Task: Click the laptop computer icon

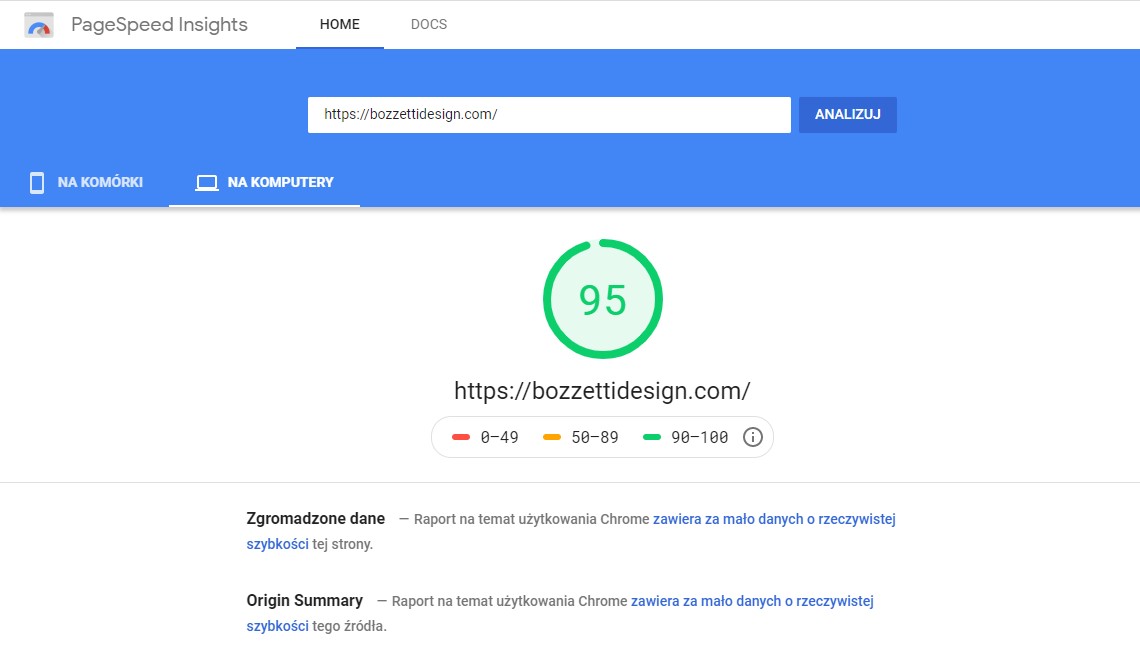Action: pyautogui.click(x=206, y=183)
